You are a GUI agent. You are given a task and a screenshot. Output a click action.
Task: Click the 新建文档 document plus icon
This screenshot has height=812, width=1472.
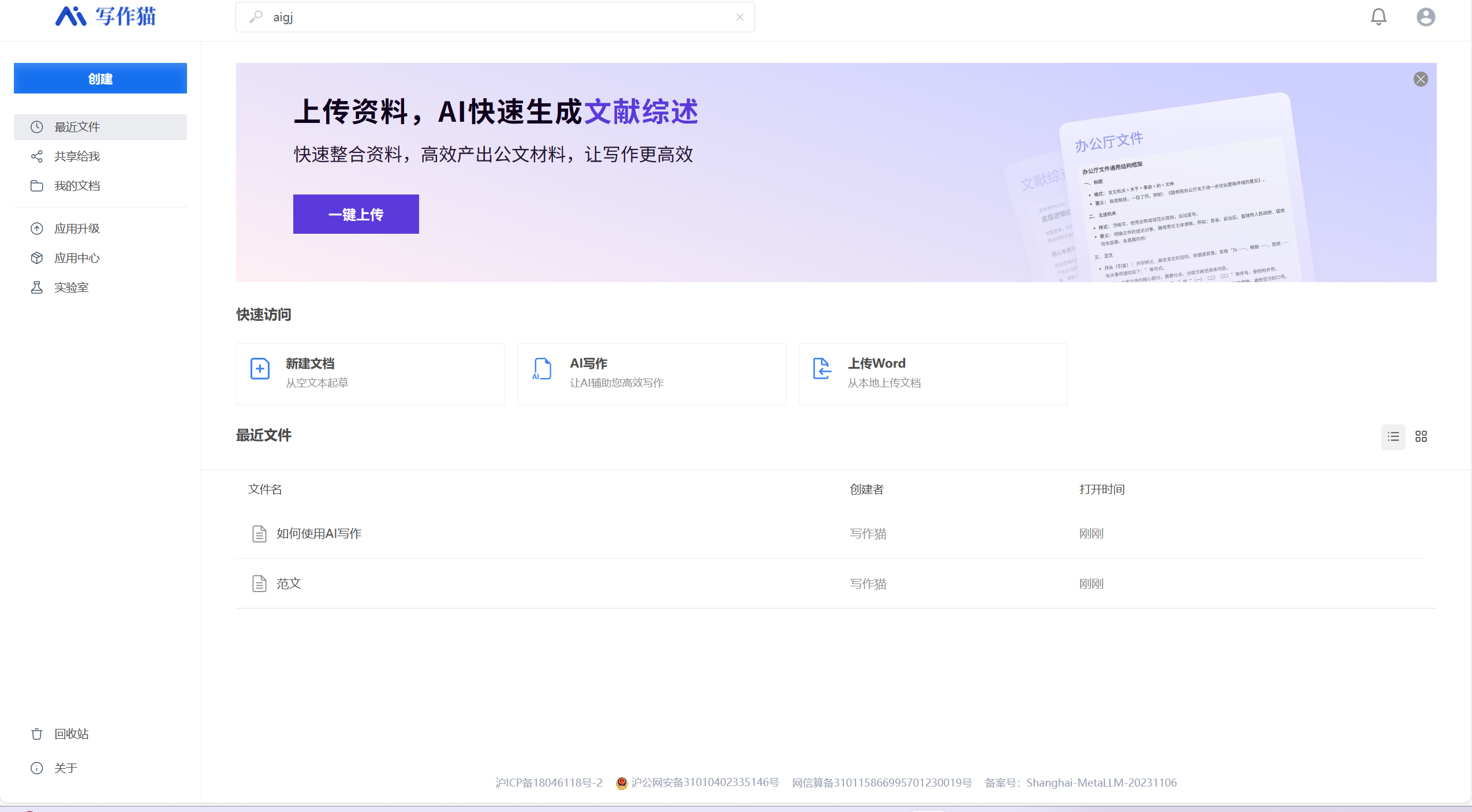260,369
